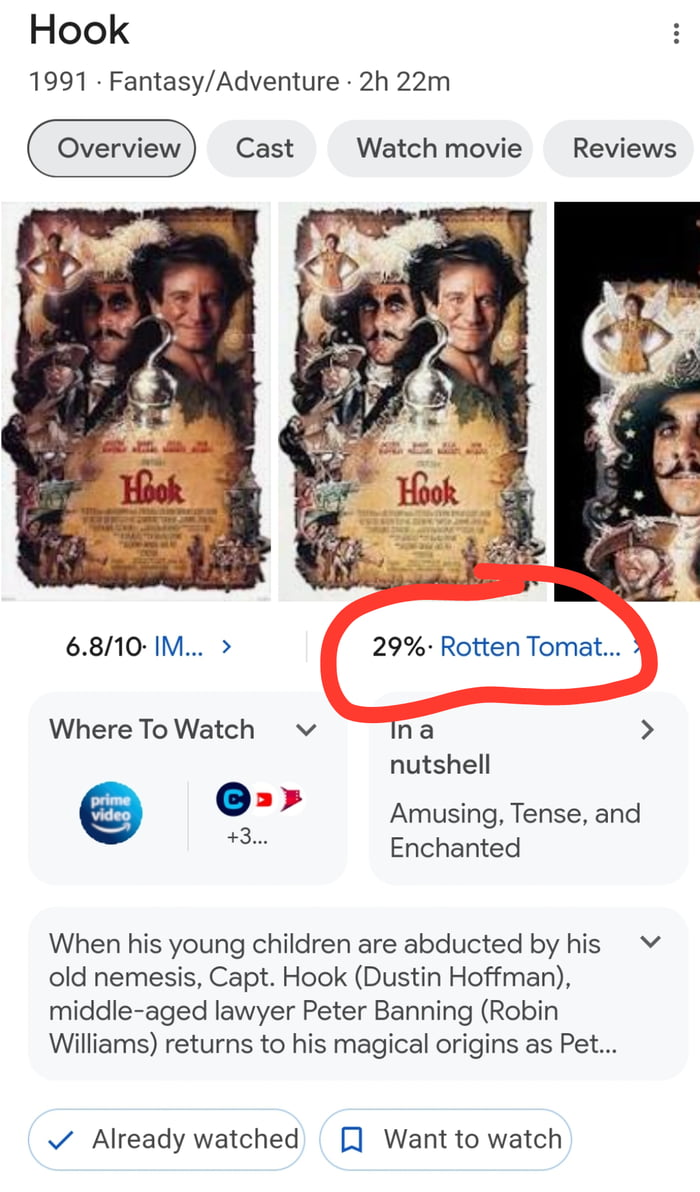Expand the movie description text

[650, 942]
